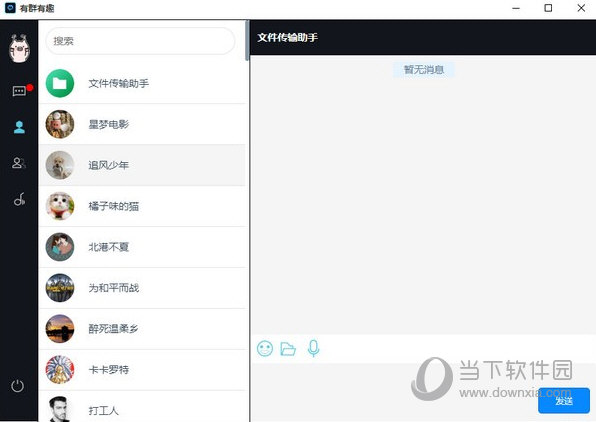
Task: Click the 橘子味的猫 cat avatar
Action: pyautogui.click(x=60, y=206)
